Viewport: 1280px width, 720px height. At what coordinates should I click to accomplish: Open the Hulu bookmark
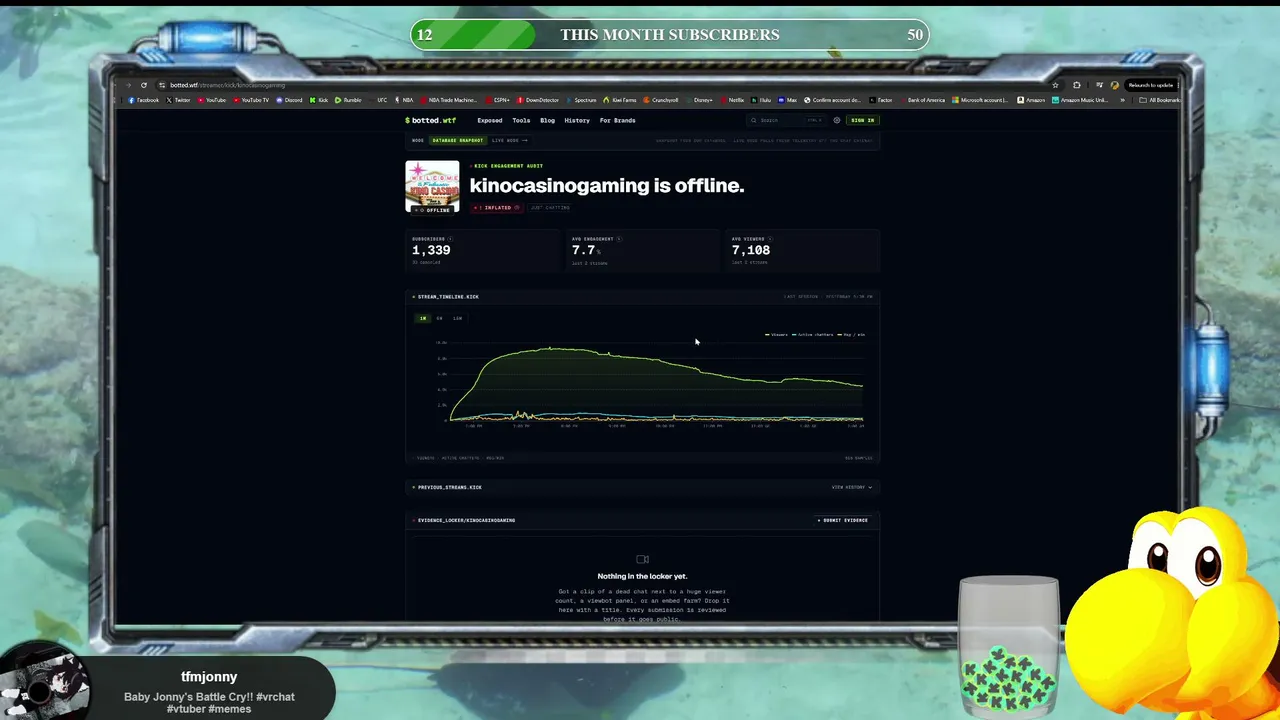[762, 100]
